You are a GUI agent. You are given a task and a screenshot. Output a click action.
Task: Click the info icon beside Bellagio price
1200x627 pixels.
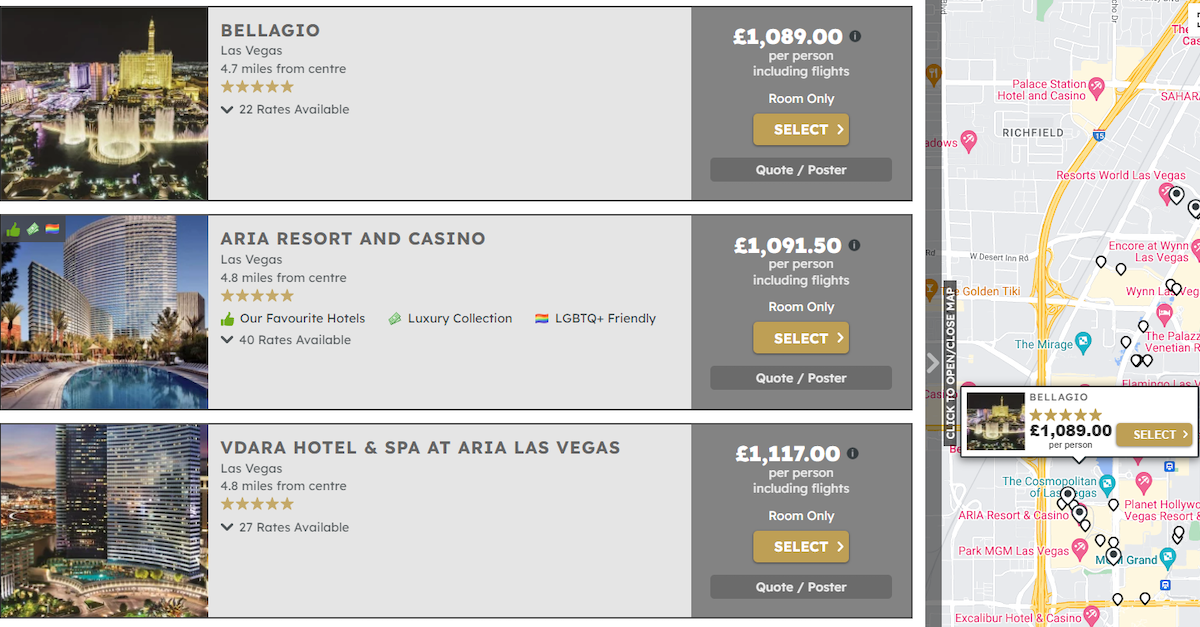855,36
